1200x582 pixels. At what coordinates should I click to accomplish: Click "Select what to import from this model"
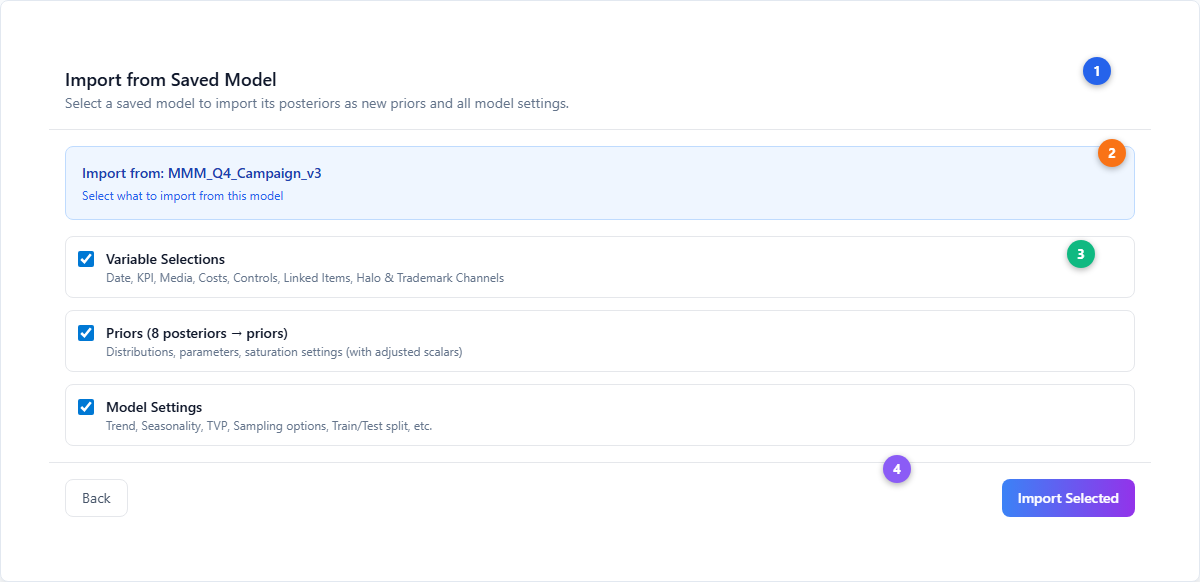coord(183,196)
